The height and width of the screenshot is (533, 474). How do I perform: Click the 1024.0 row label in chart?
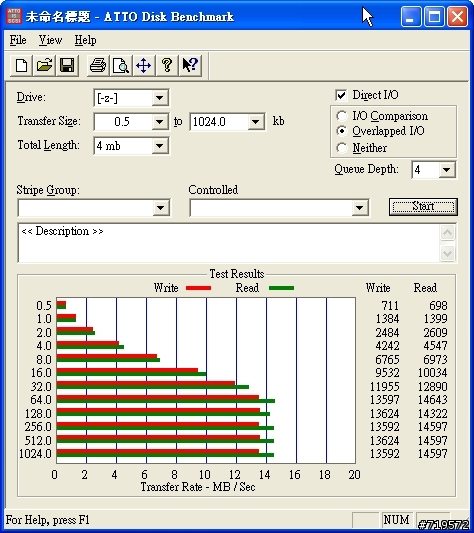click(x=35, y=454)
